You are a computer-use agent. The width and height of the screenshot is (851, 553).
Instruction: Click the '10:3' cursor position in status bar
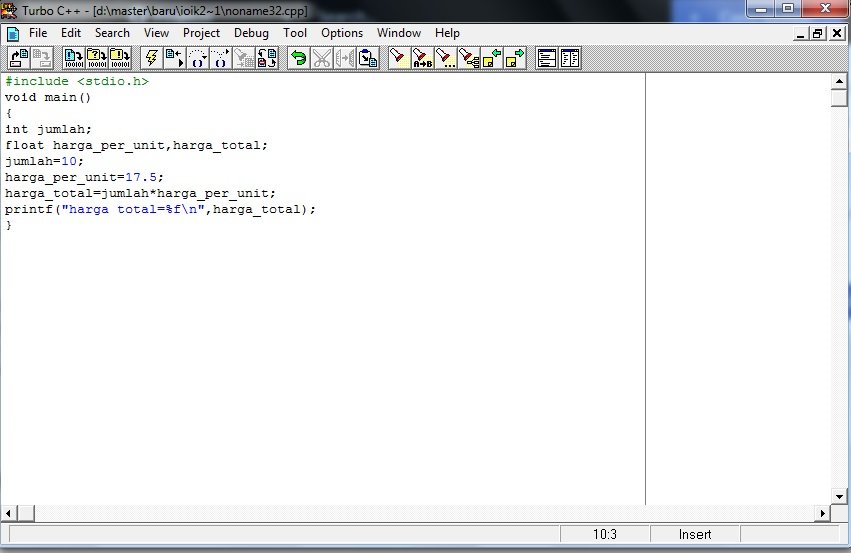tap(605, 535)
